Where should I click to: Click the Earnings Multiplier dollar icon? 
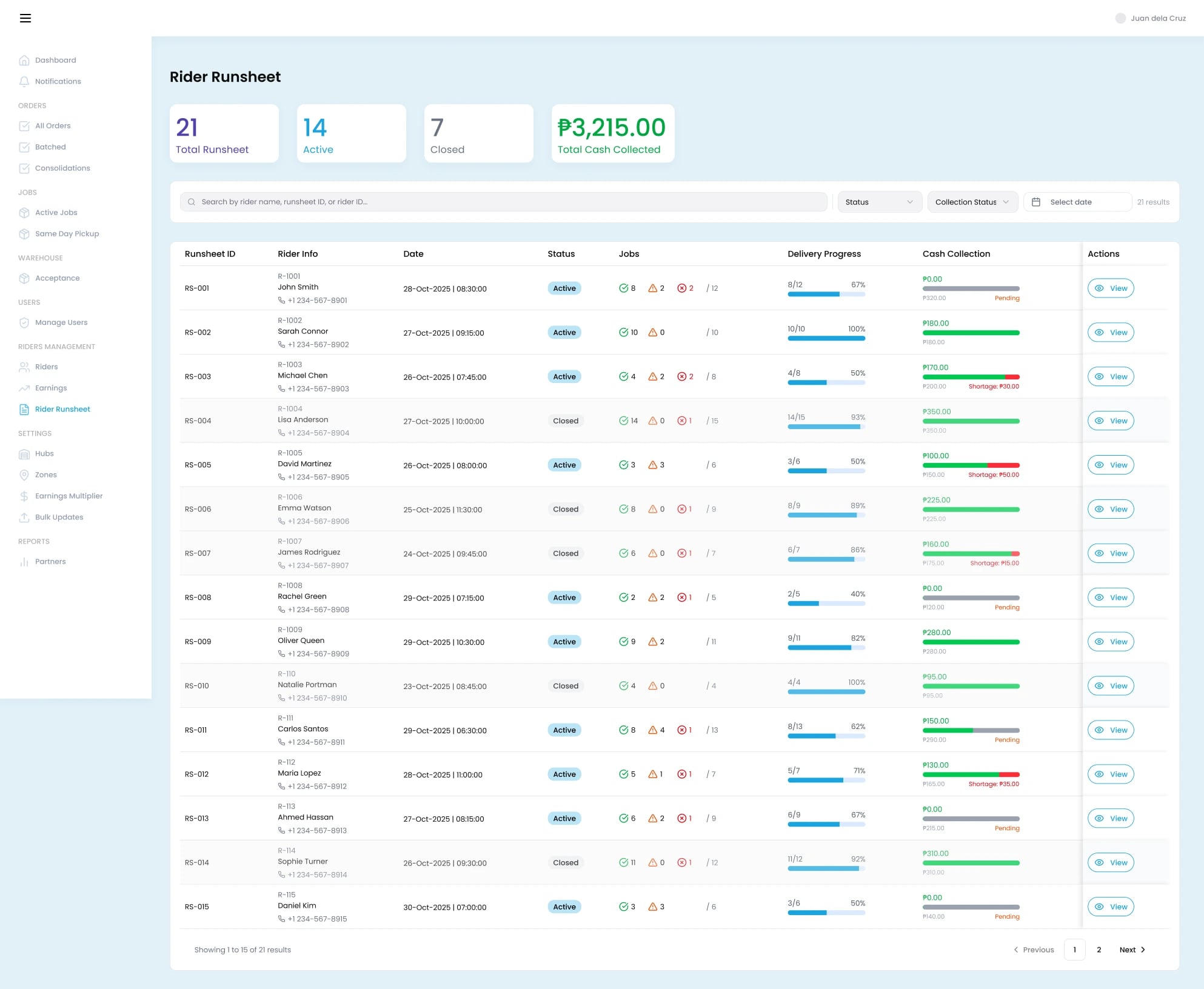pyautogui.click(x=24, y=496)
